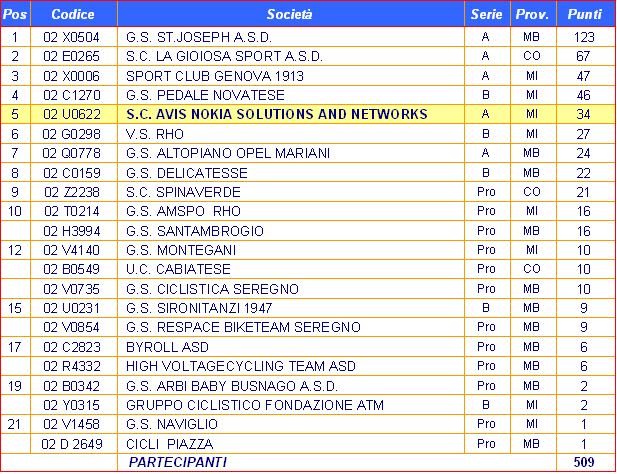Click position number 15
617x474 pixels.
click(x=15, y=308)
